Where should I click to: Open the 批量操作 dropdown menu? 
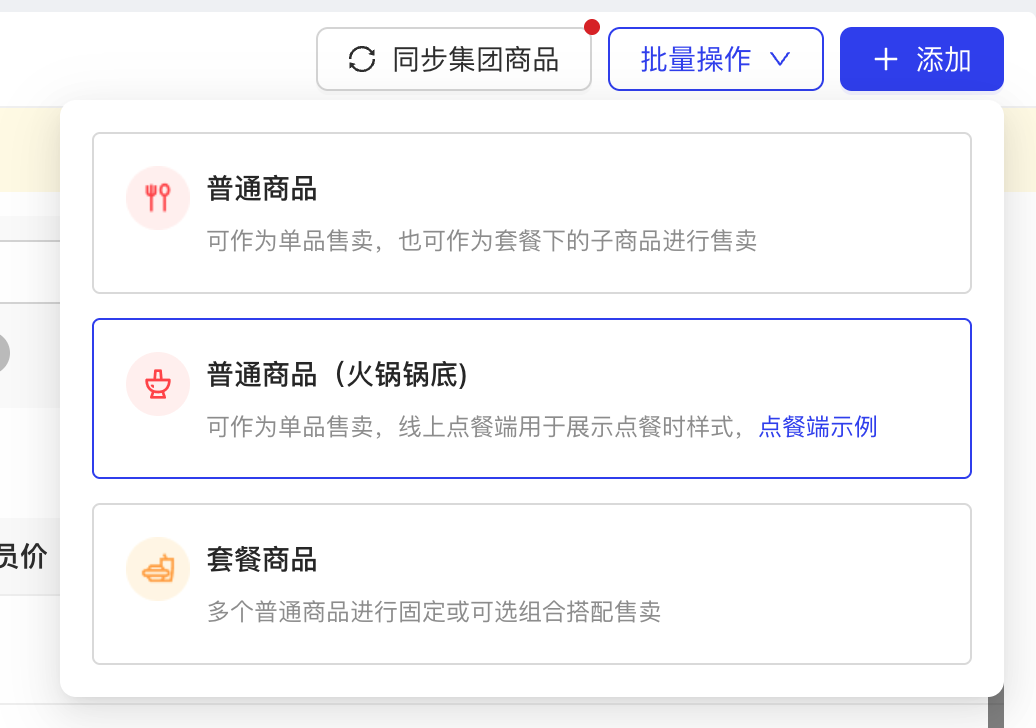[x=716, y=59]
